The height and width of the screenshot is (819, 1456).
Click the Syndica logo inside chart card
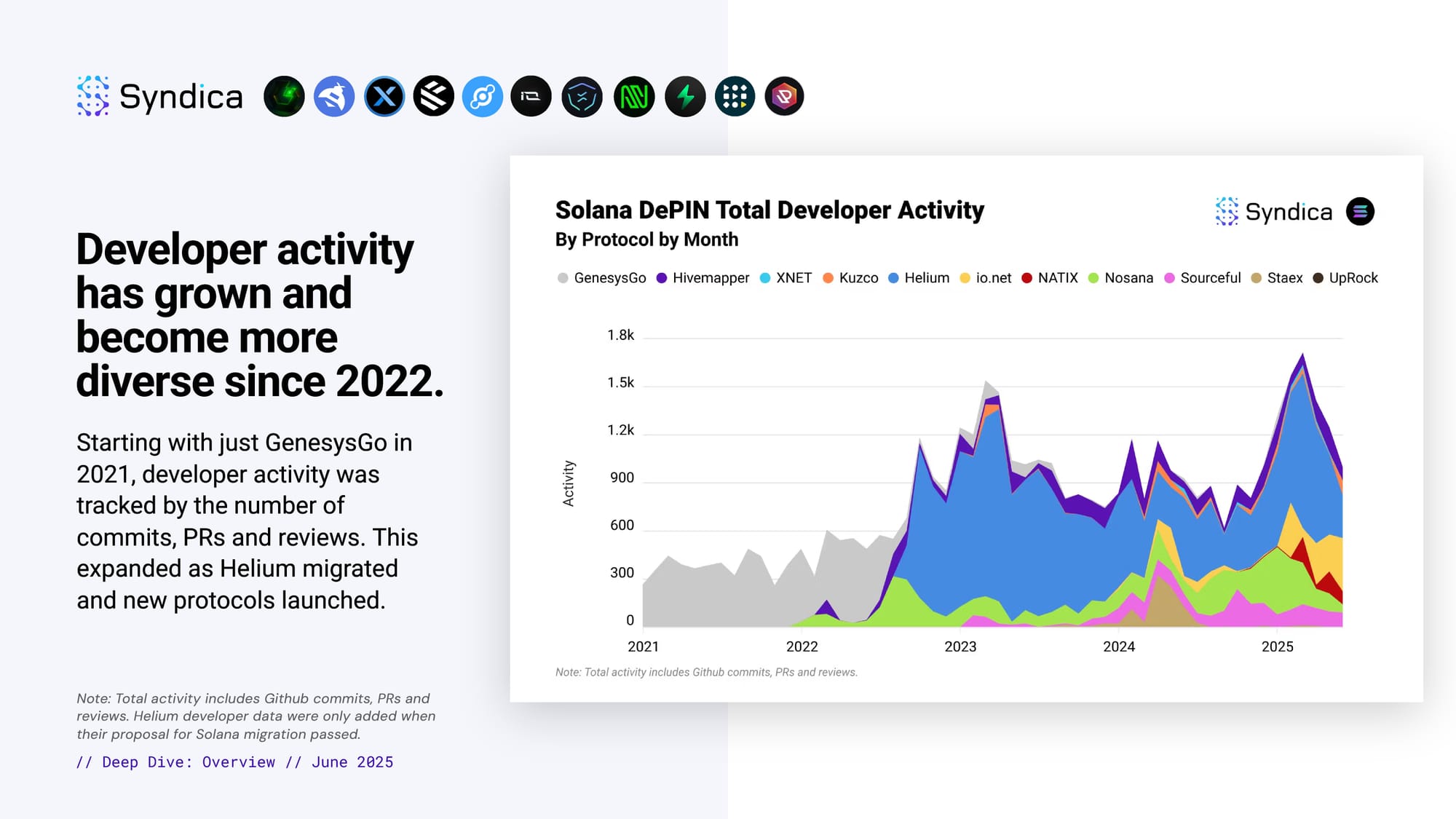pos(1274,212)
